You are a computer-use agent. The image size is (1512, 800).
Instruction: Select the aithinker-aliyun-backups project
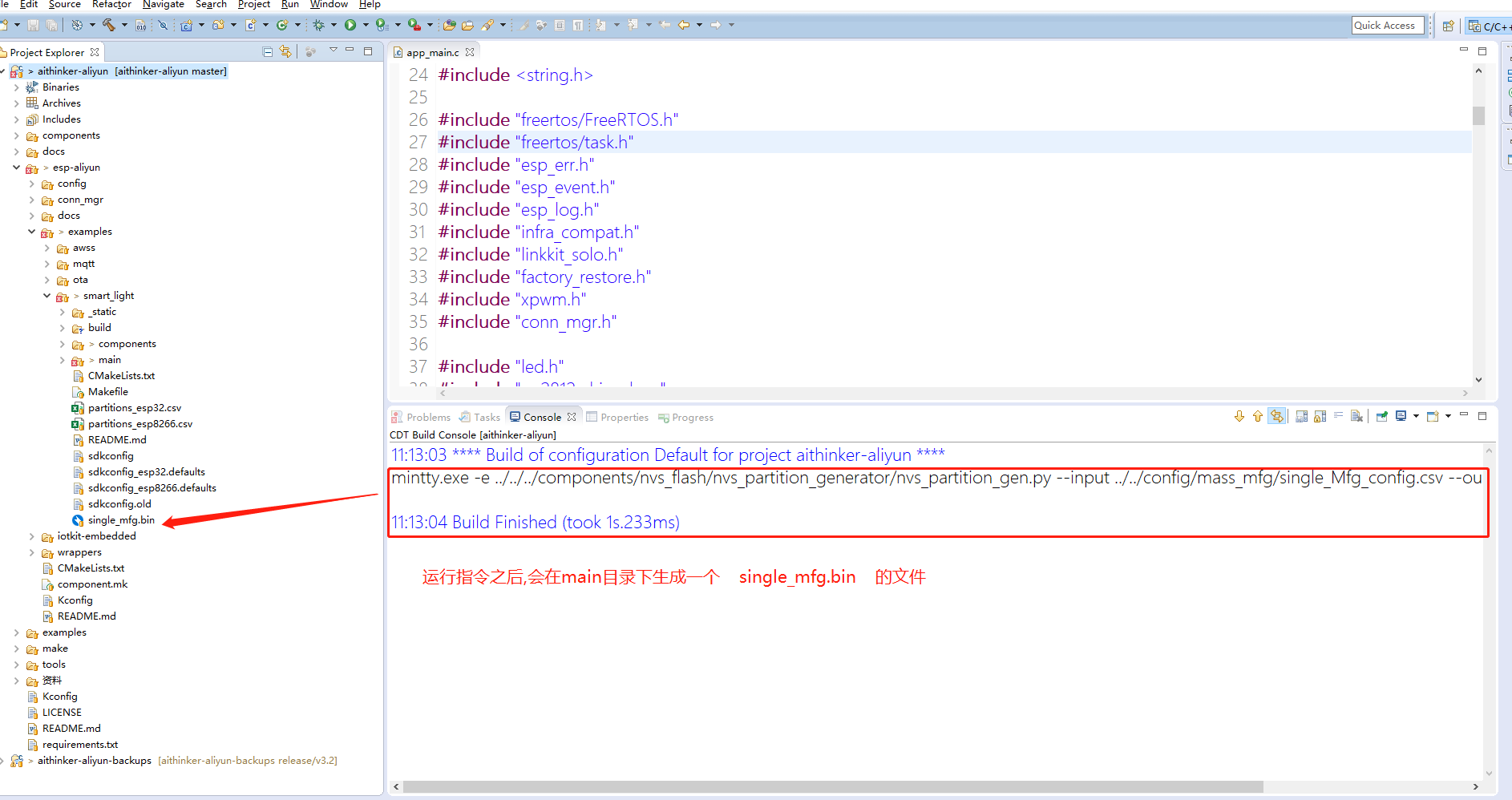coord(95,761)
